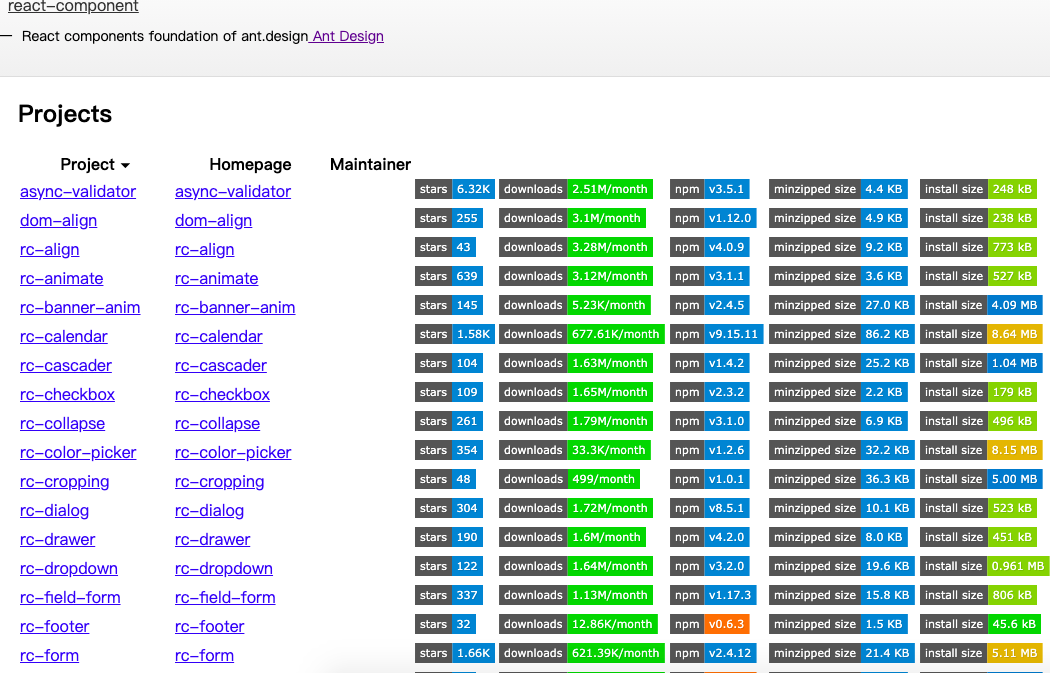Click the Homepage column header

250,165
